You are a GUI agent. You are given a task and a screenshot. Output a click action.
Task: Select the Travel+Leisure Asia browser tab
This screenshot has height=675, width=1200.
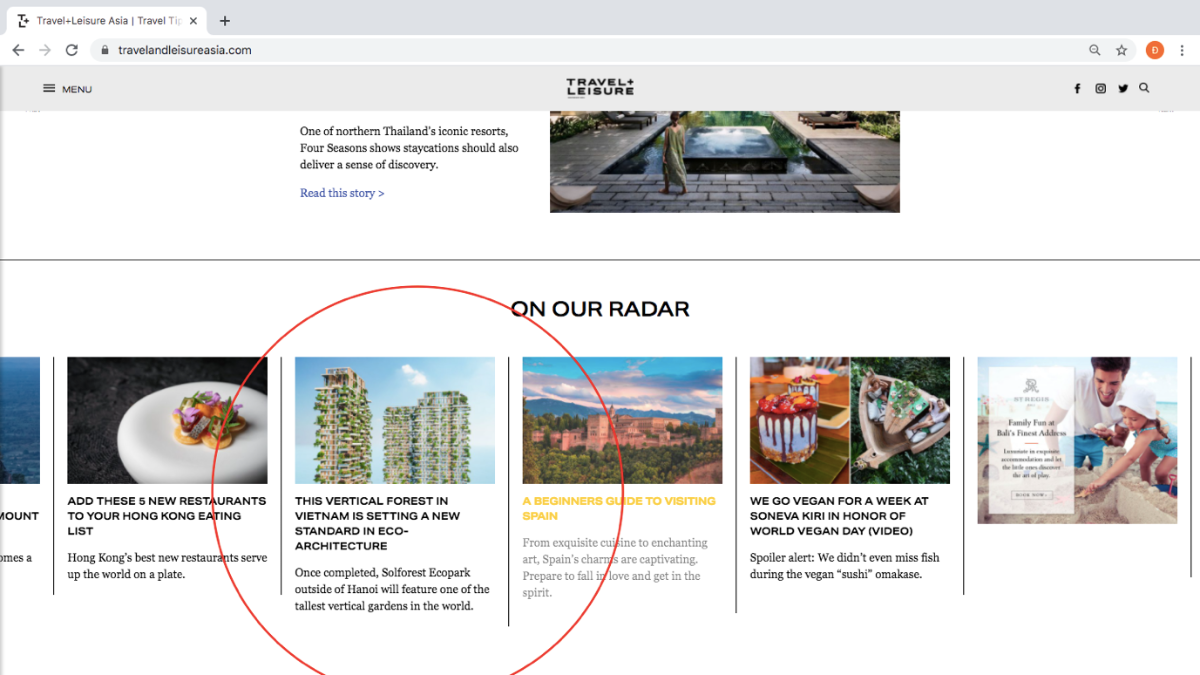pos(105,19)
